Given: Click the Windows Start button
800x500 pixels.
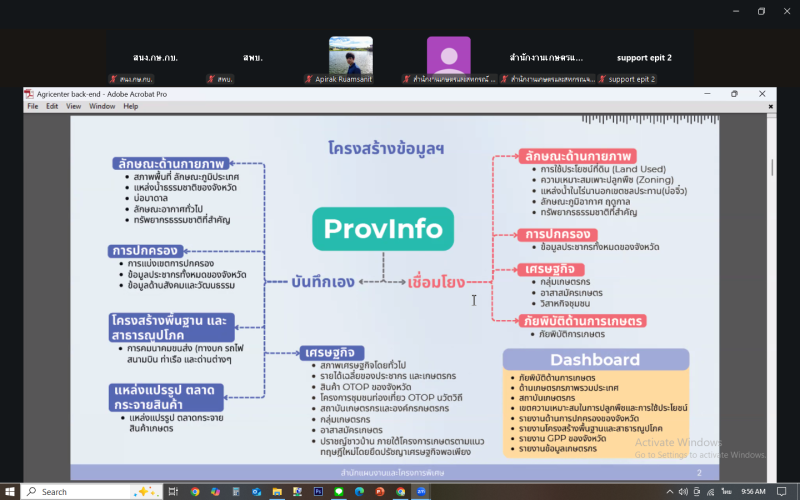Looking at the screenshot, I should pos(10,491).
